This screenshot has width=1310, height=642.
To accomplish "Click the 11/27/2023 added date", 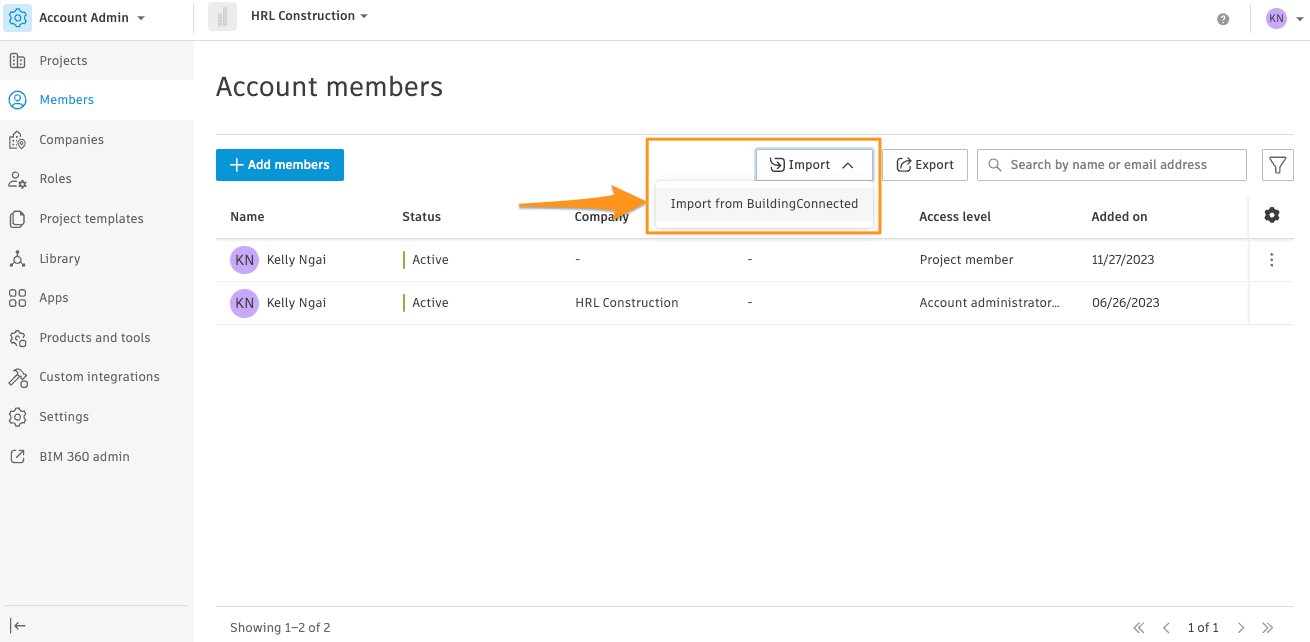I will tap(1123, 260).
